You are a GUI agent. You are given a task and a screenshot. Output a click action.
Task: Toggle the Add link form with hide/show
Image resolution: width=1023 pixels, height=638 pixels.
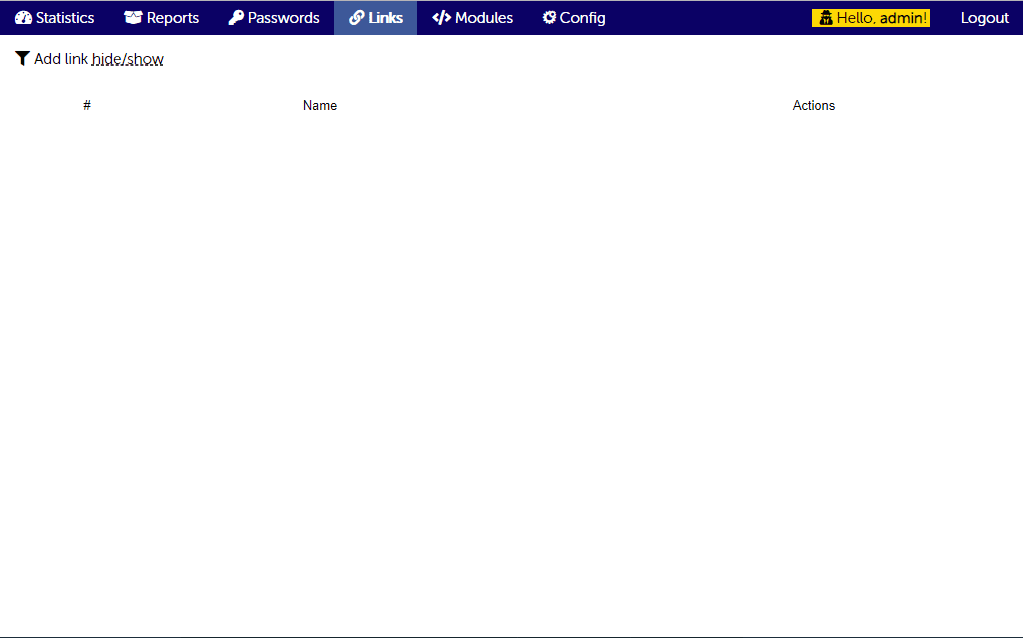tap(128, 59)
